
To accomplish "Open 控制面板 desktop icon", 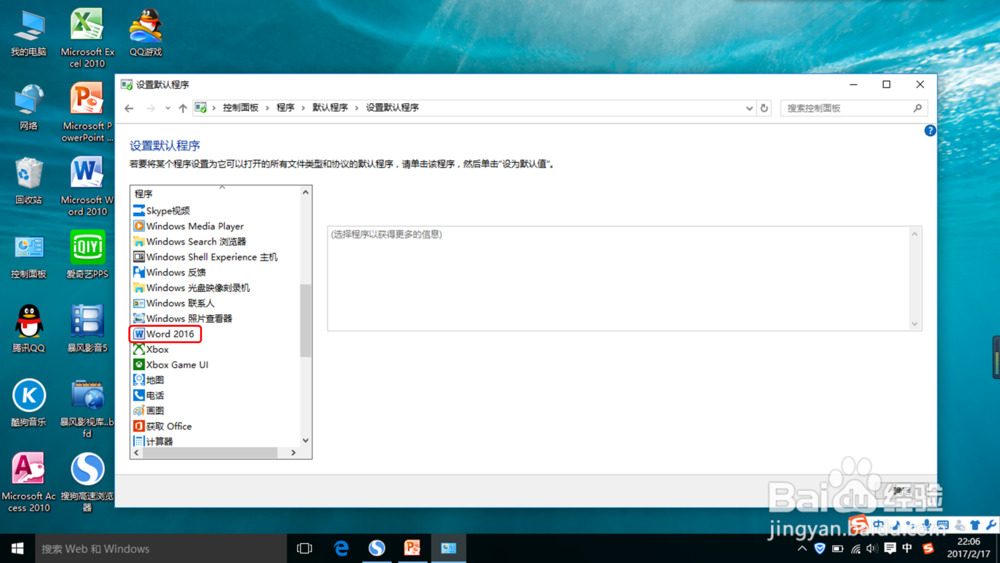I will tap(28, 256).
